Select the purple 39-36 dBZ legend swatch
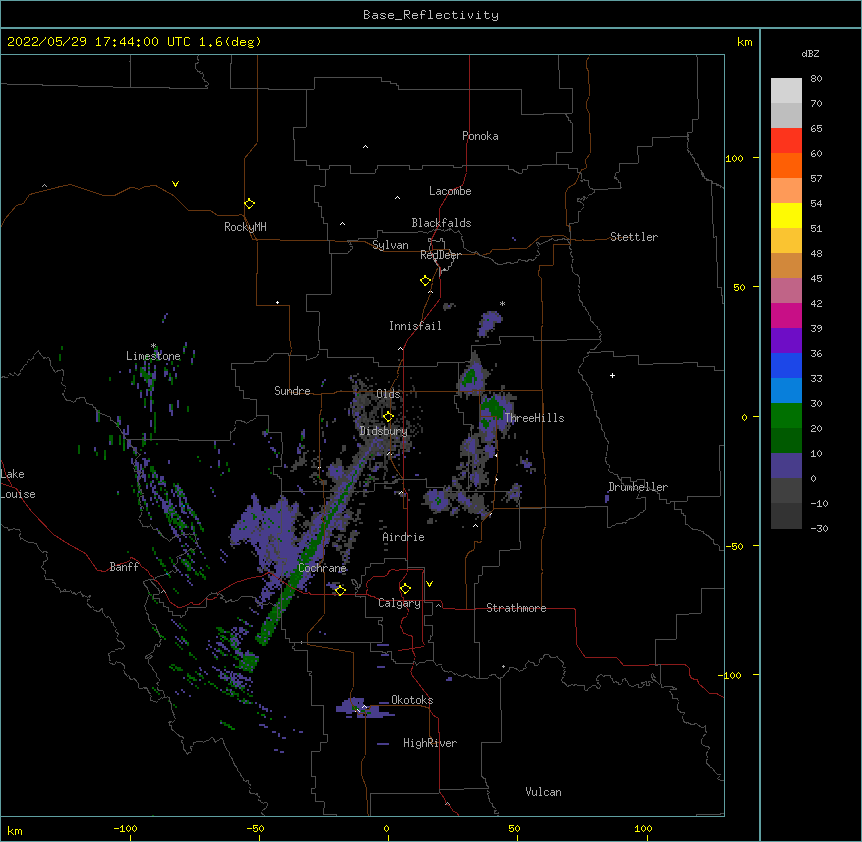The image size is (862, 842). 786,341
